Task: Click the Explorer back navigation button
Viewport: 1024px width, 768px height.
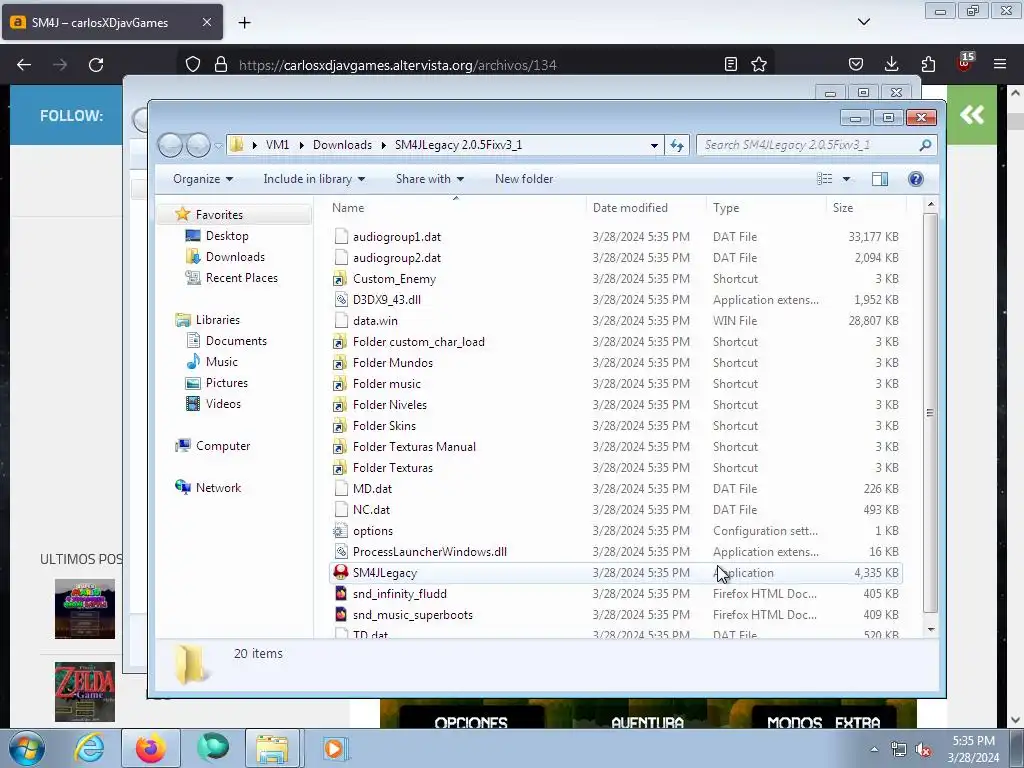Action: [170, 145]
